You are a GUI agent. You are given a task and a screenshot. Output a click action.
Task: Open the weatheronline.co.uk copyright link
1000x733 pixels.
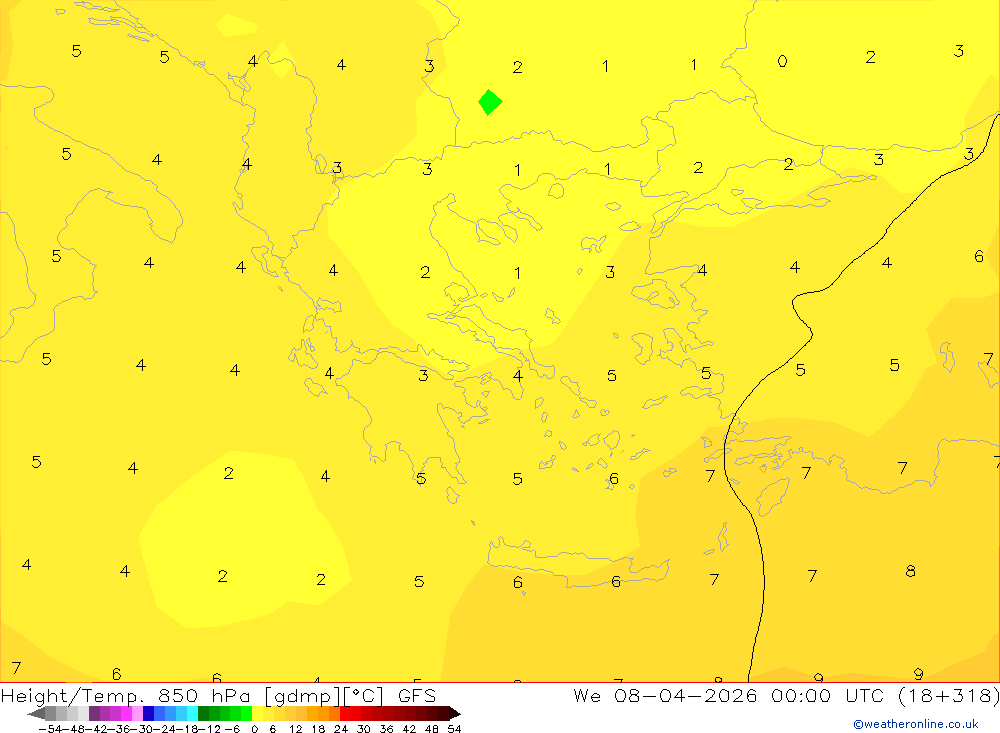916,724
